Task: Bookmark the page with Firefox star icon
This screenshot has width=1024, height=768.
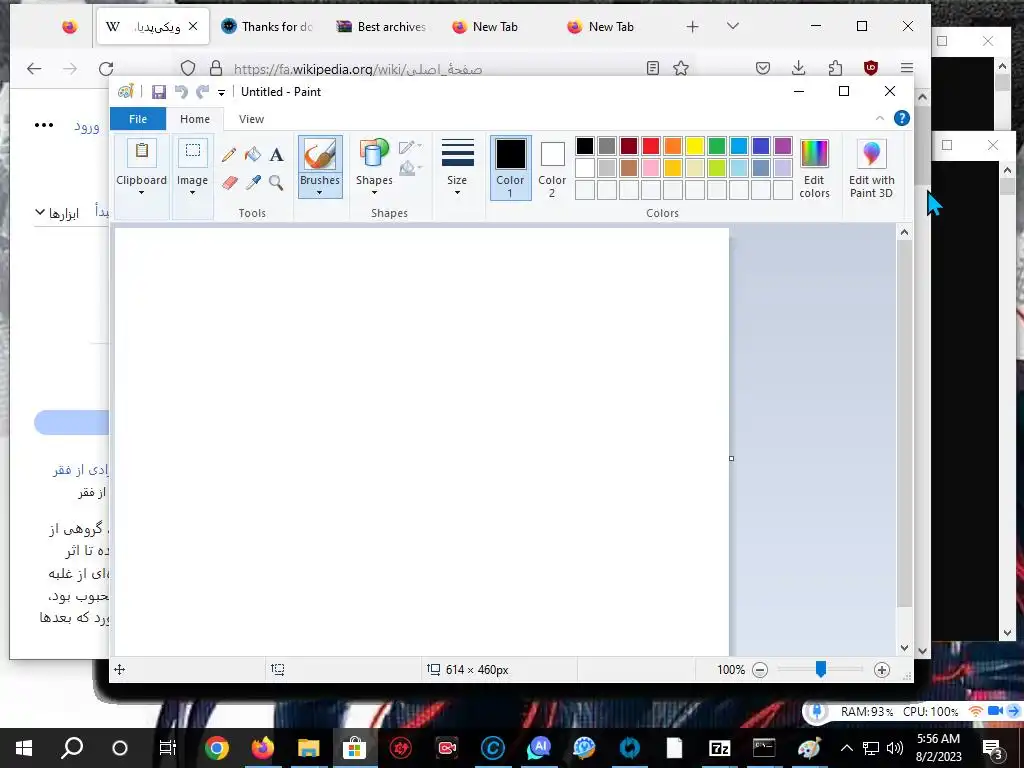Action: coord(680,68)
